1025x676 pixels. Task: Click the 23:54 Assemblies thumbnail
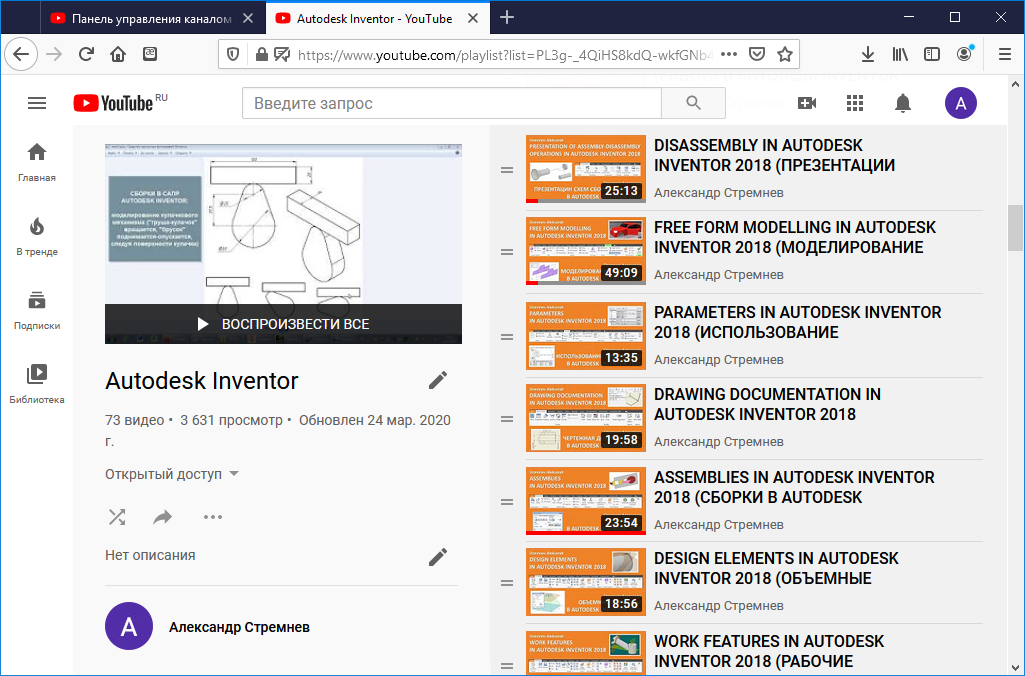click(586, 501)
